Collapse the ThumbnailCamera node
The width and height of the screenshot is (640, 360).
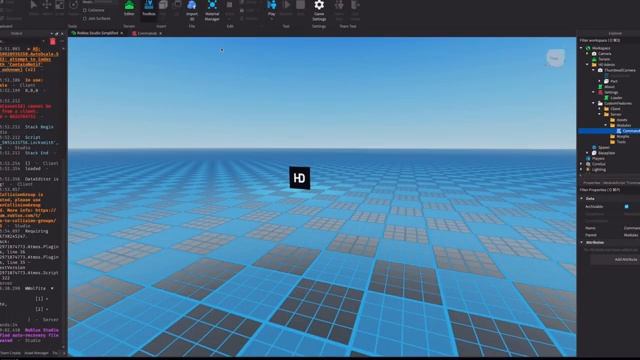pos(593,70)
